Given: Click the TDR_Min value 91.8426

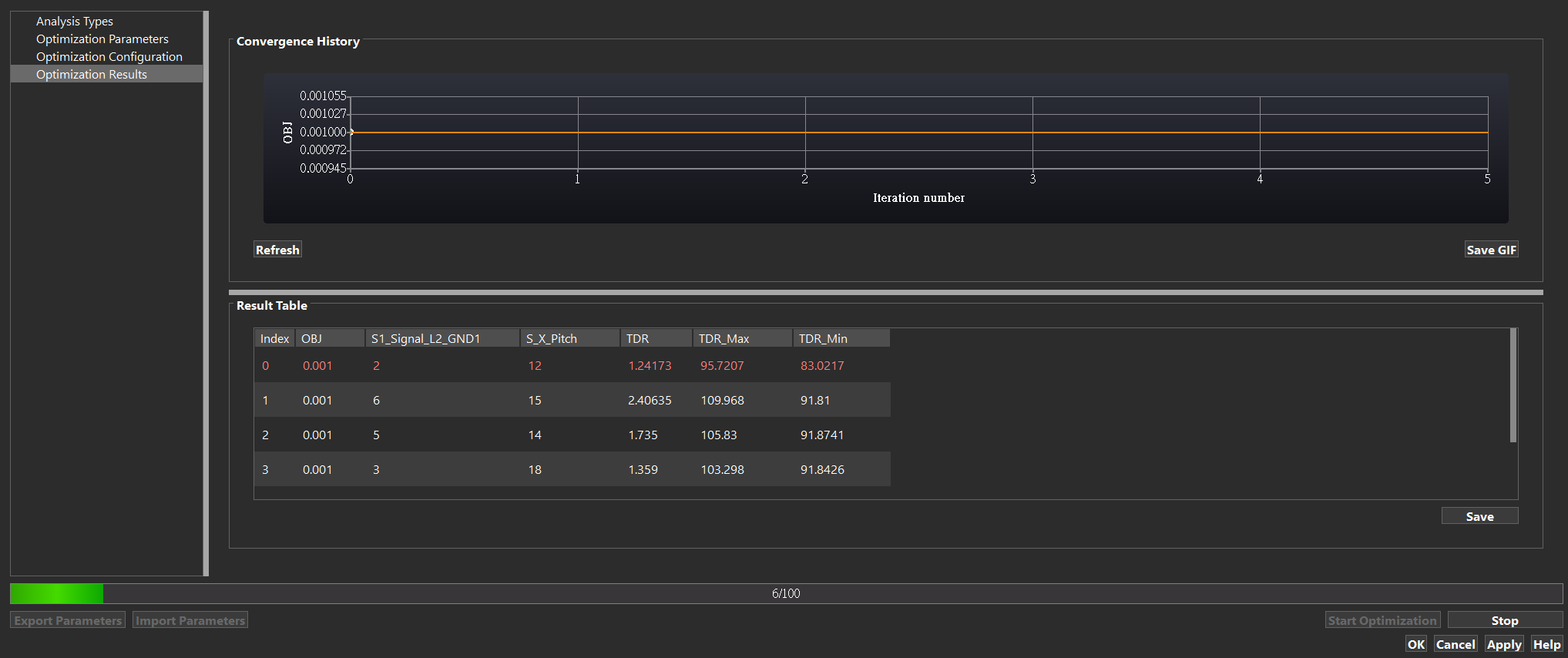Looking at the screenshot, I should click(822, 470).
